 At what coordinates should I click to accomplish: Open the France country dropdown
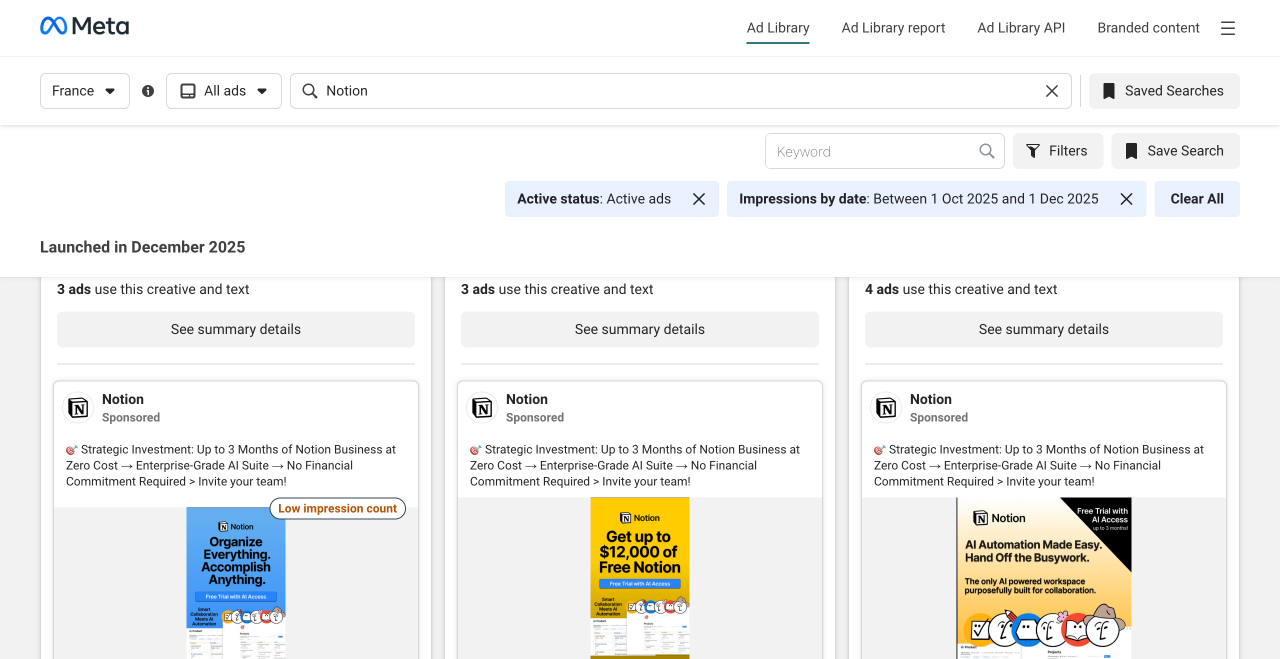click(85, 91)
